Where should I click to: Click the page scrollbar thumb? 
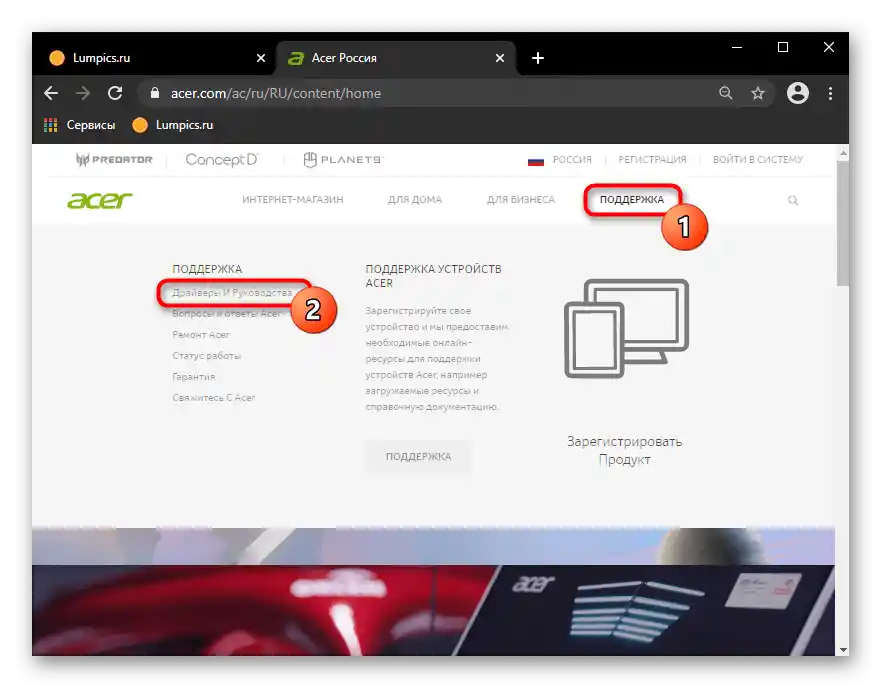tap(842, 223)
